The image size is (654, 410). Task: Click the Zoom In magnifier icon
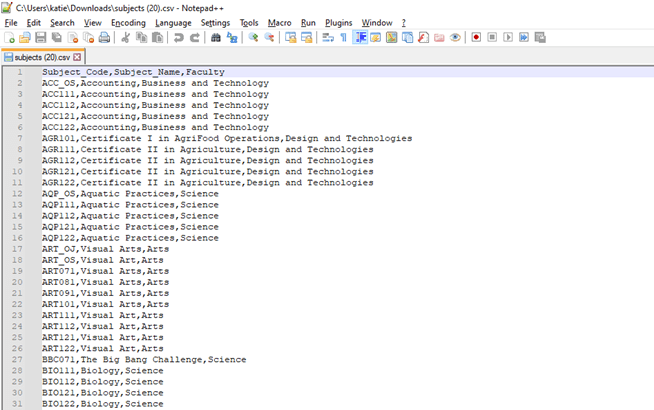[254, 38]
